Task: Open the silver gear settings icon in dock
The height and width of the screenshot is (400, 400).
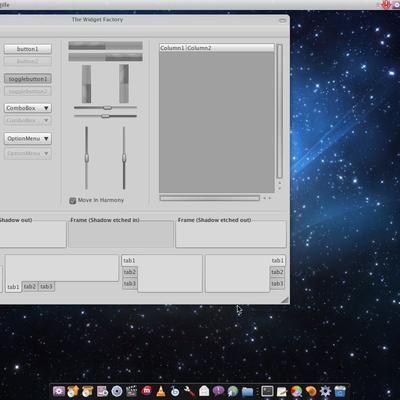Action: coord(325,391)
